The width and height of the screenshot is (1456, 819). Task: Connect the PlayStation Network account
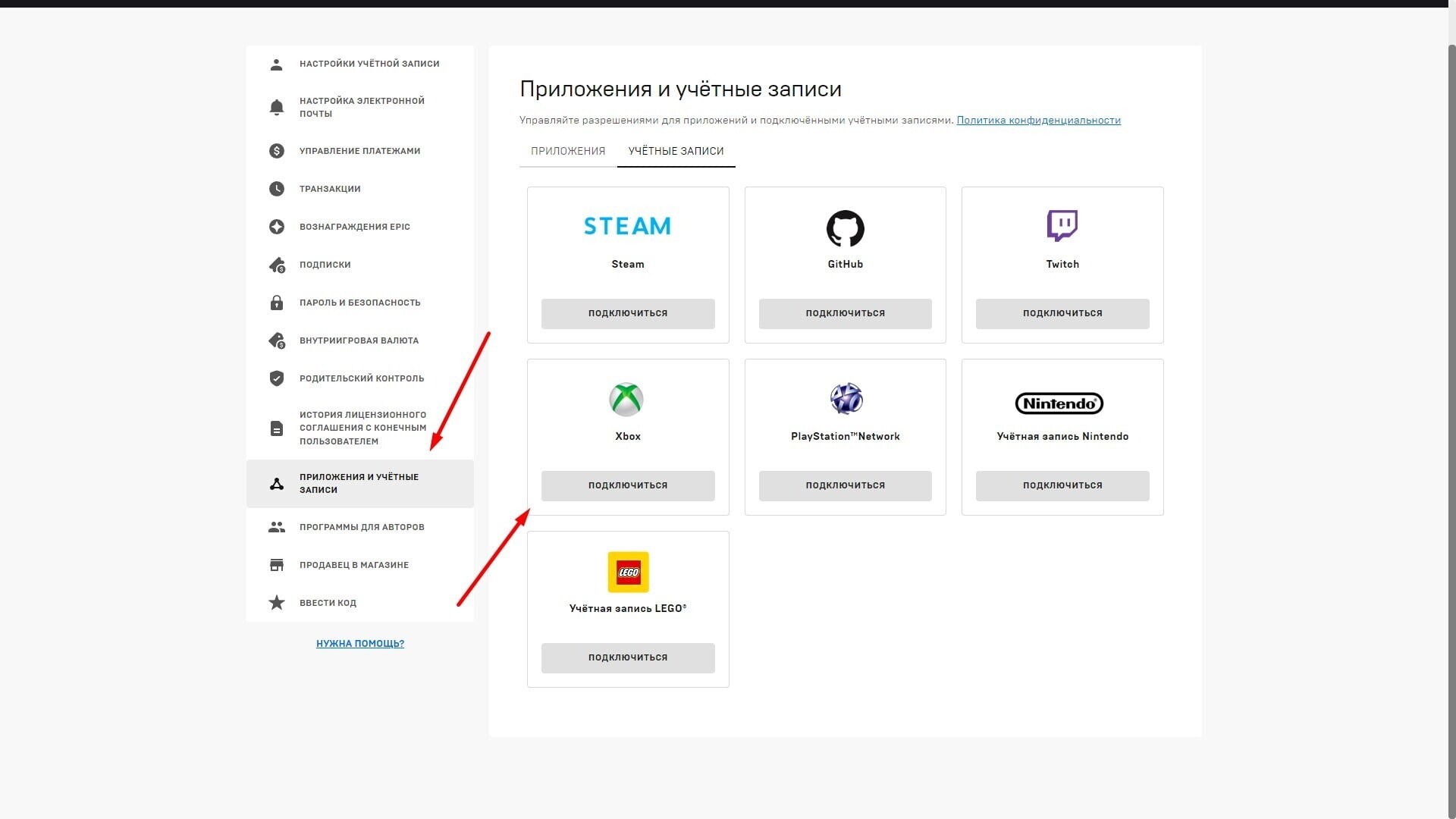(x=846, y=485)
